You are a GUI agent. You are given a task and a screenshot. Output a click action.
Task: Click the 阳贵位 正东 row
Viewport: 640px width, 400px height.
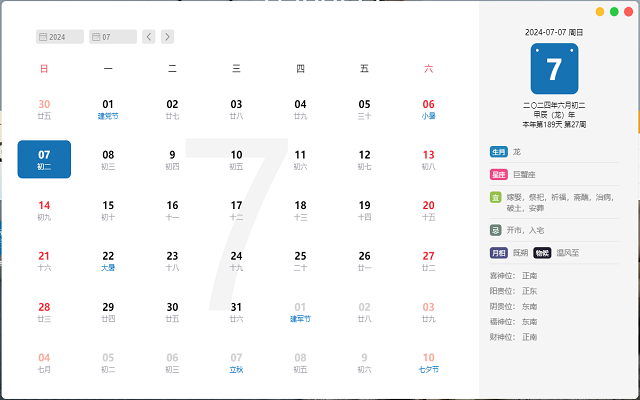pyautogui.click(x=513, y=291)
